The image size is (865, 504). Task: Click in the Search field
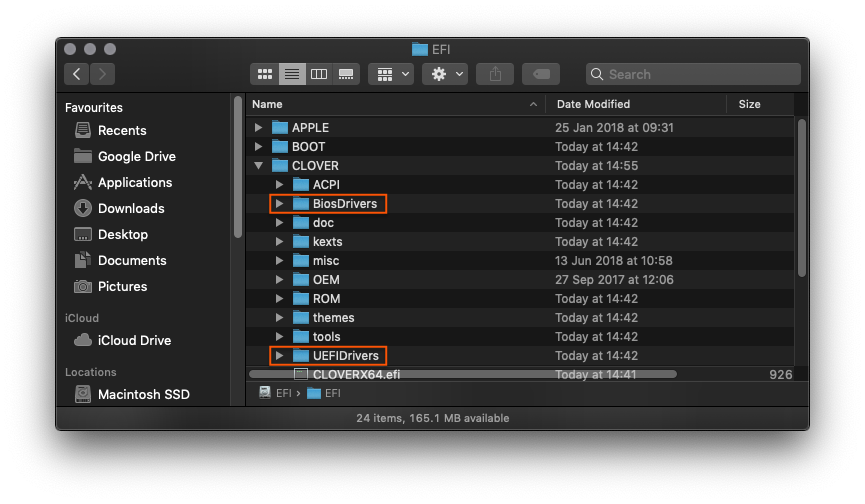point(693,74)
